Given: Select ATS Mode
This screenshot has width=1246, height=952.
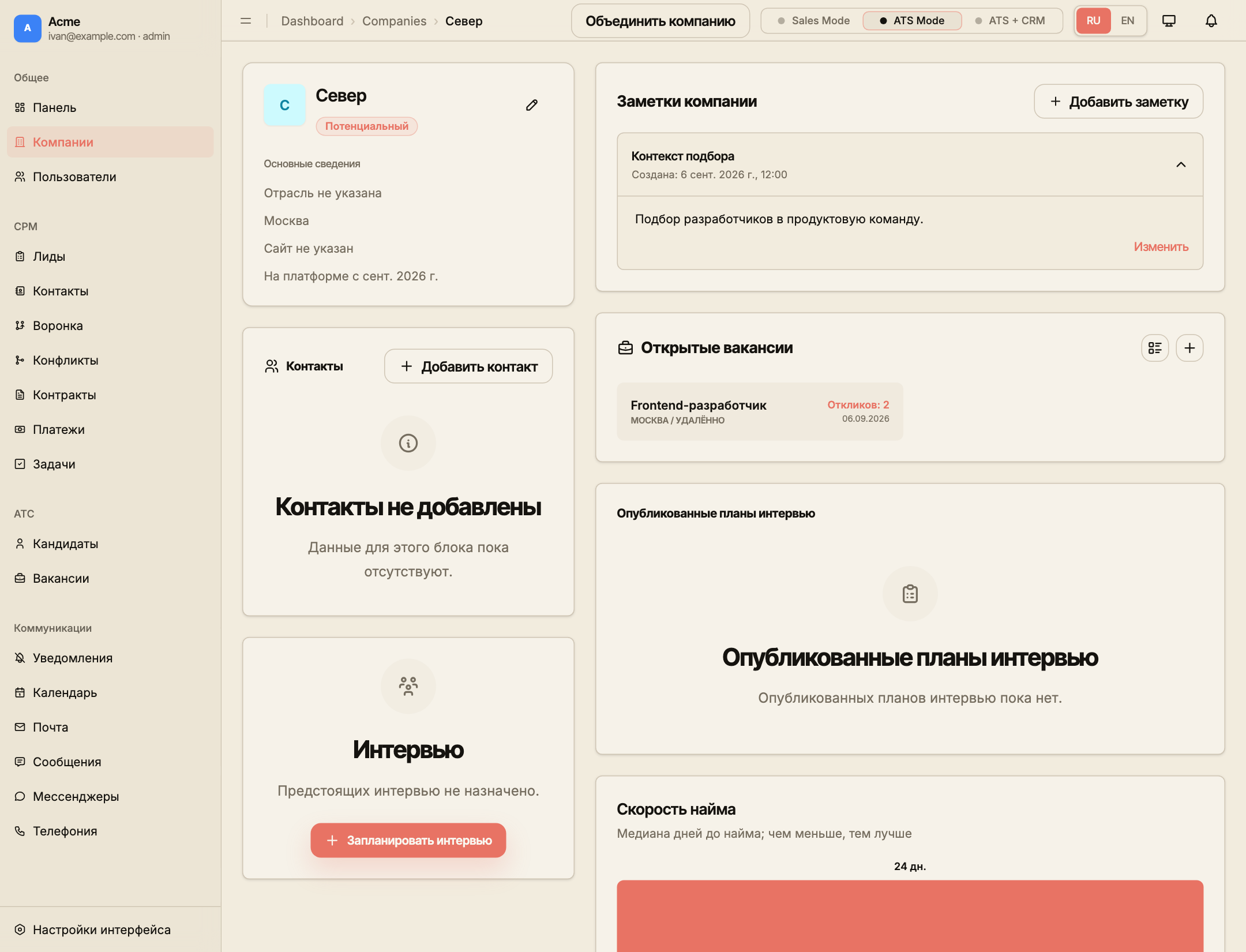Looking at the screenshot, I should click(912, 21).
